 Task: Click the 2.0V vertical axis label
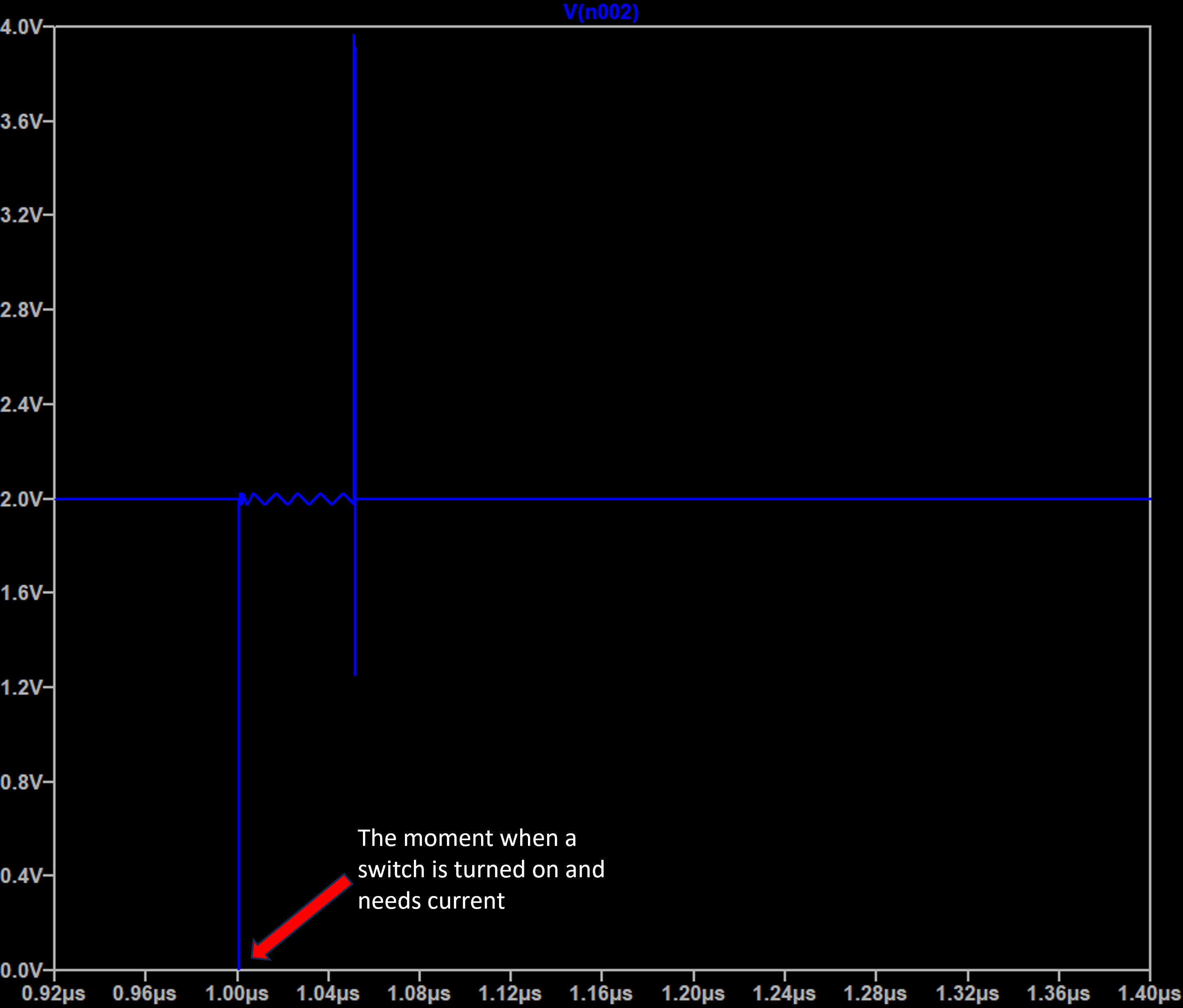click(21, 499)
